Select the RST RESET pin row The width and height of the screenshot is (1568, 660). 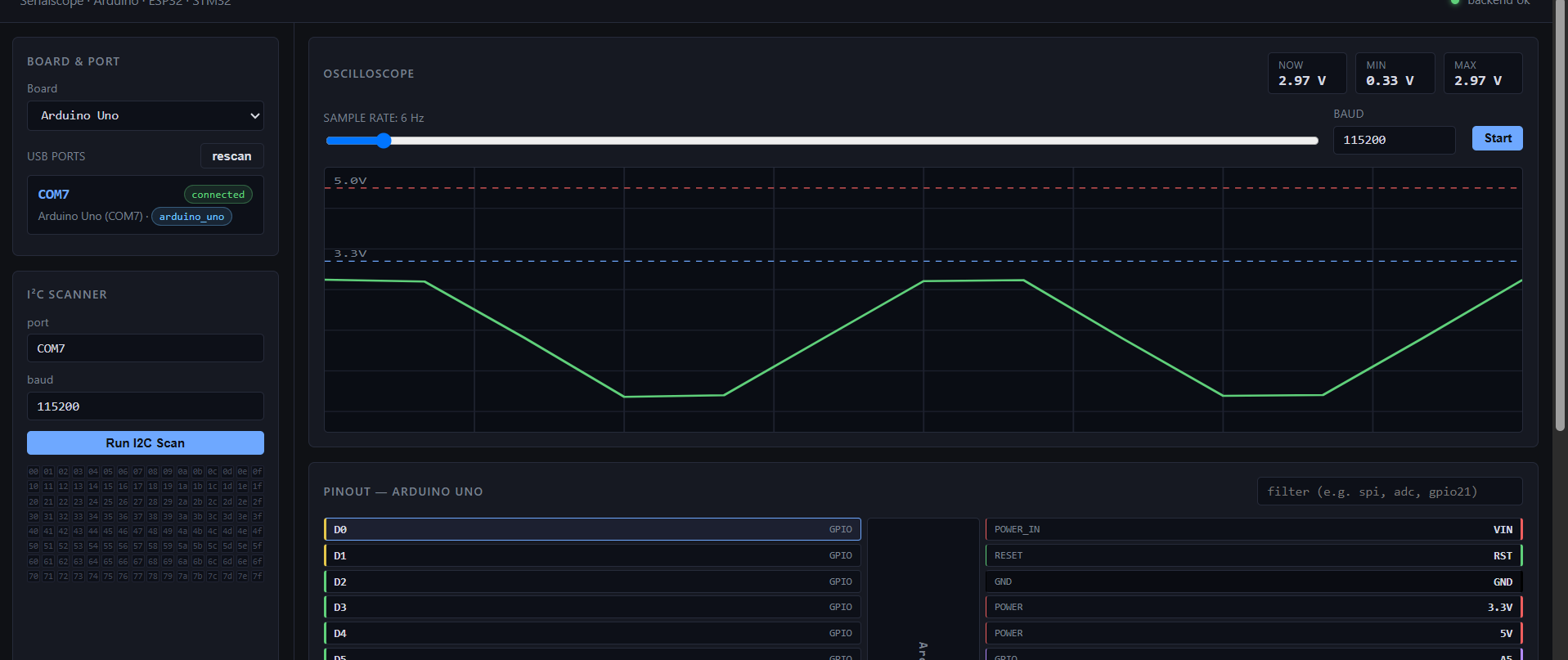[x=1254, y=555]
